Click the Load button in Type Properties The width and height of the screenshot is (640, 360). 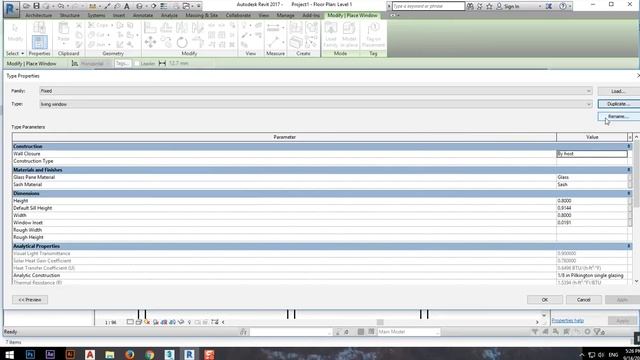[x=618, y=91]
